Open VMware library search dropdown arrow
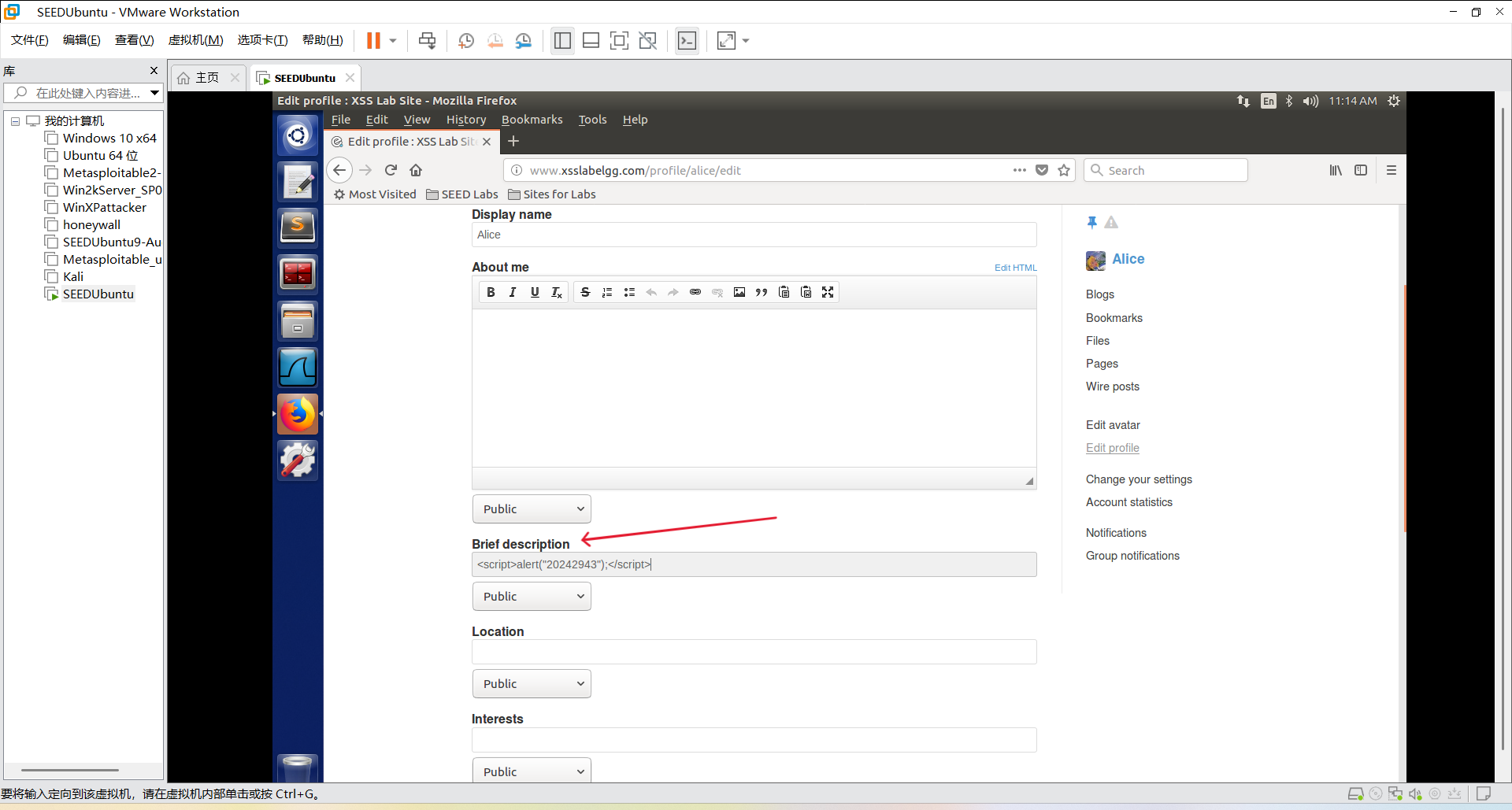The width and height of the screenshot is (1512, 810). click(154, 93)
